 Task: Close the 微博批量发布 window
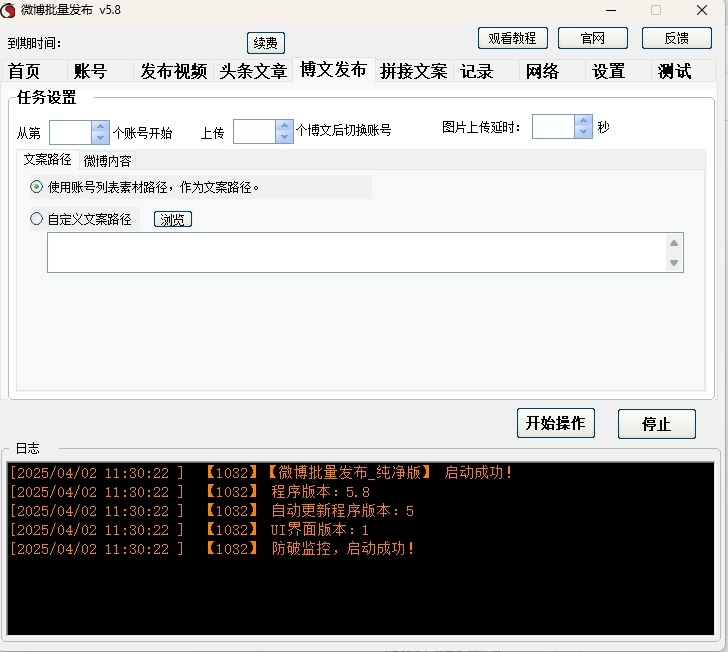(x=702, y=10)
